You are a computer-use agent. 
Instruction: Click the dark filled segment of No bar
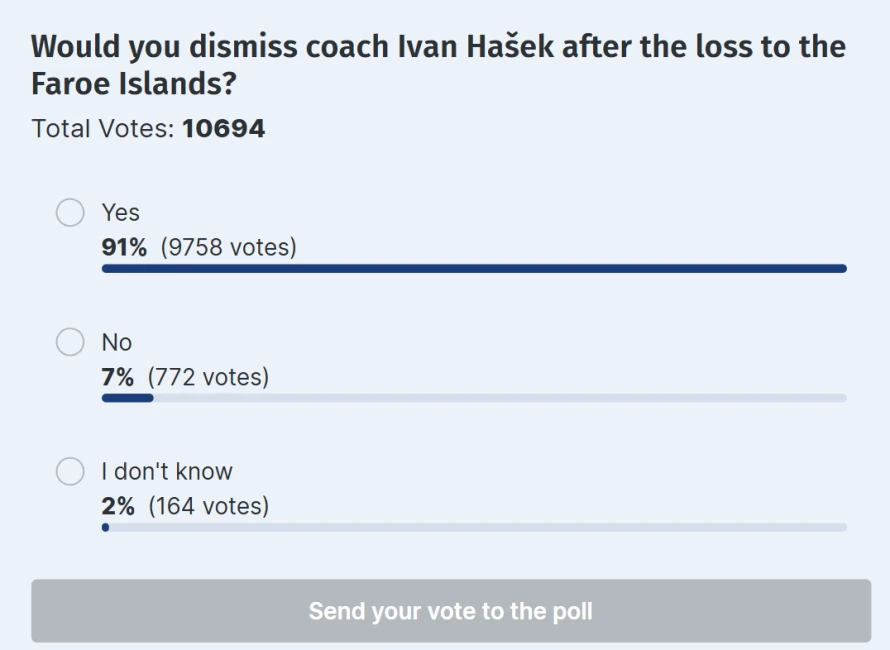(x=127, y=398)
